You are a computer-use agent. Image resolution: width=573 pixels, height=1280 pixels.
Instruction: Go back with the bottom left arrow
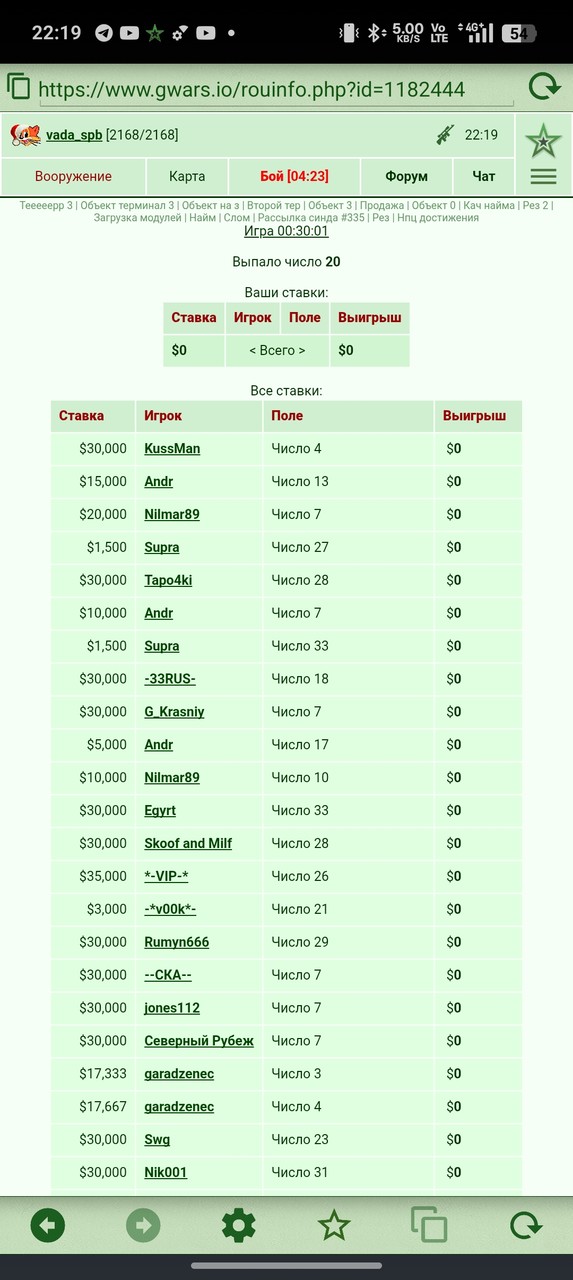tap(48, 1225)
